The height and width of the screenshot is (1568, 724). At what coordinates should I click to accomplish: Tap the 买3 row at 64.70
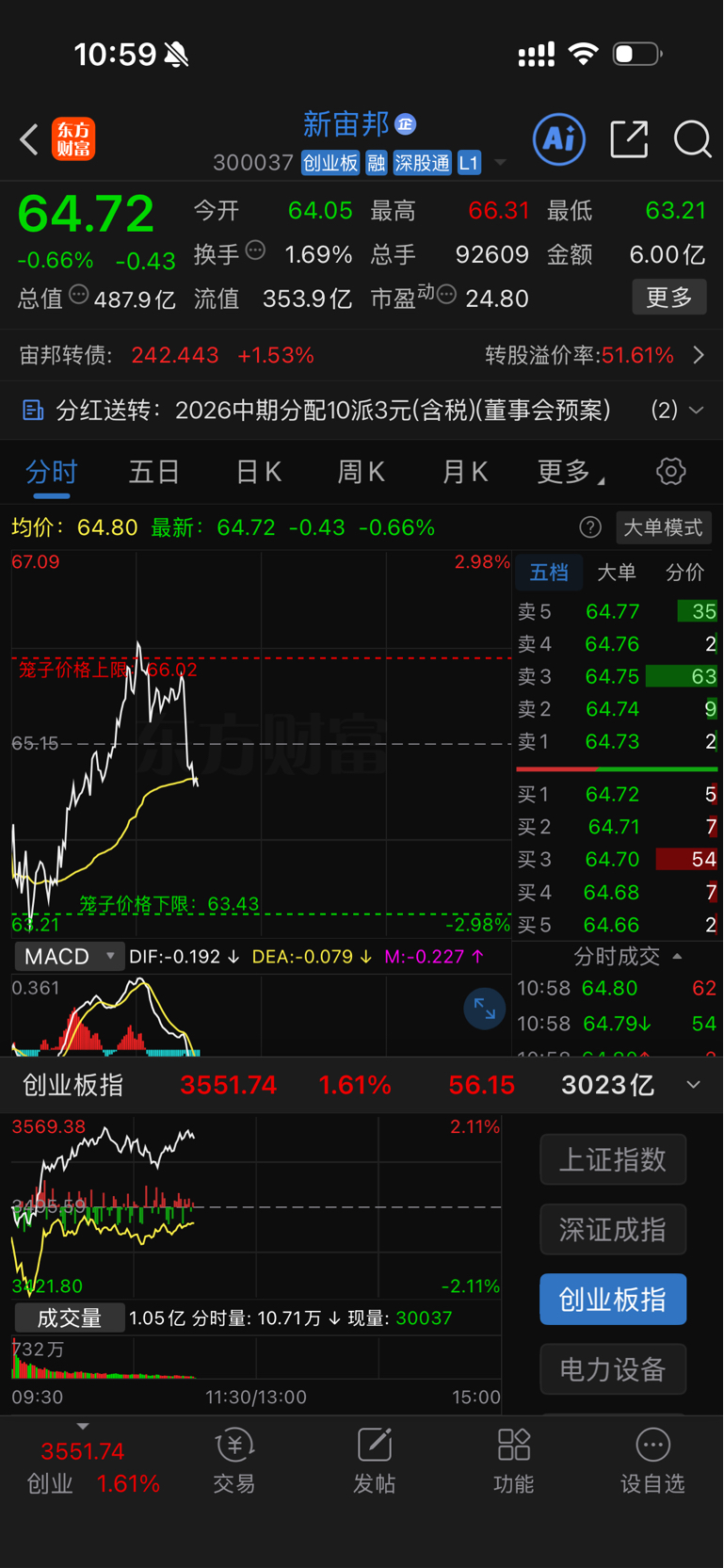tap(617, 859)
